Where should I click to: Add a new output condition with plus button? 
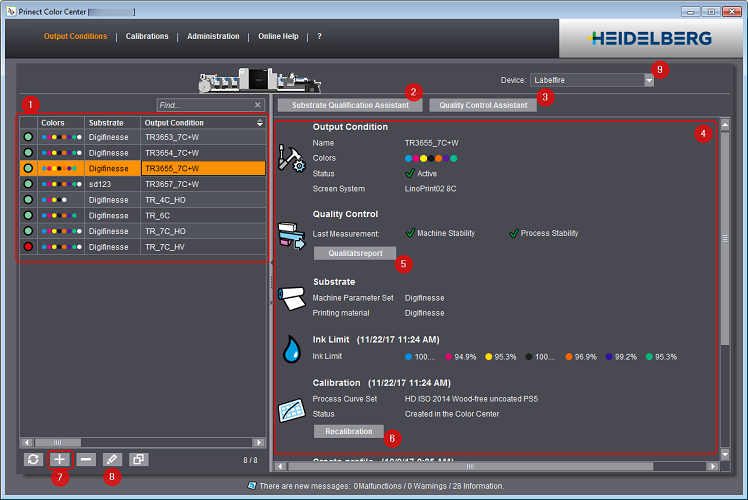[x=60, y=459]
